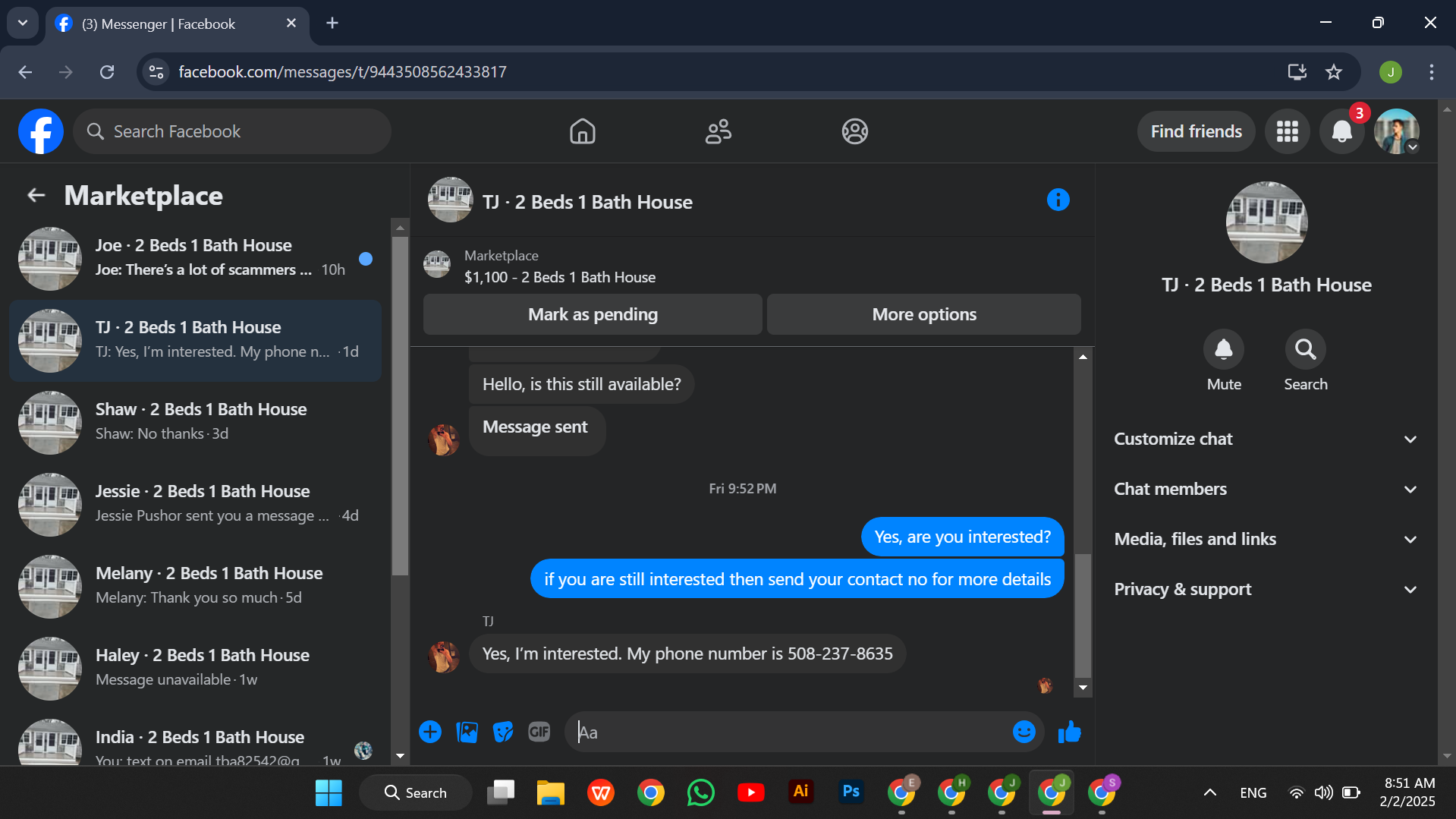Select message 'Yes, are you interested?'
The image size is (1456, 819).
coord(962,537)
